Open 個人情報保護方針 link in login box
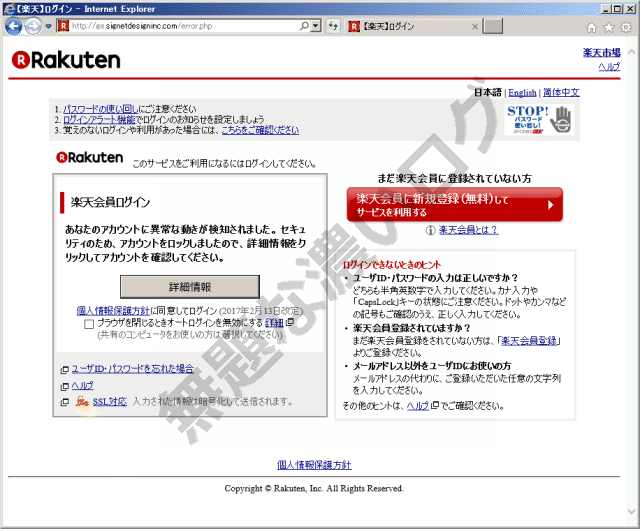 pyautogui.click(x=113, y=311)
